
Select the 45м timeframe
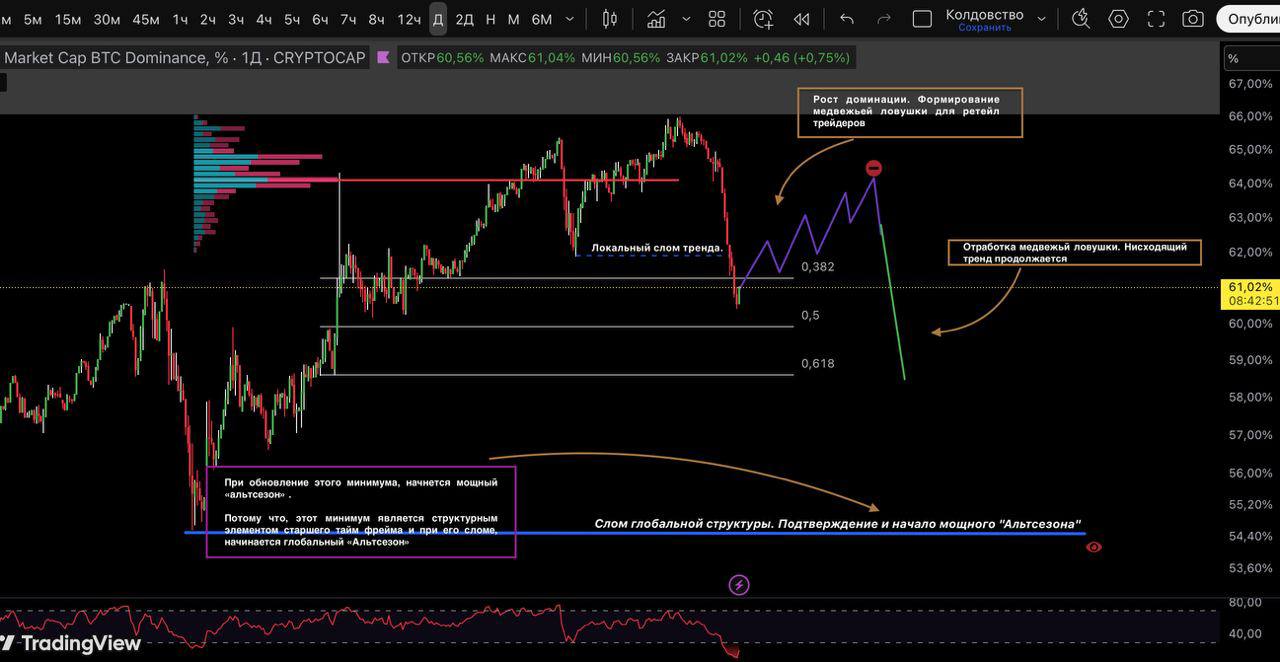tap(146, 19)
